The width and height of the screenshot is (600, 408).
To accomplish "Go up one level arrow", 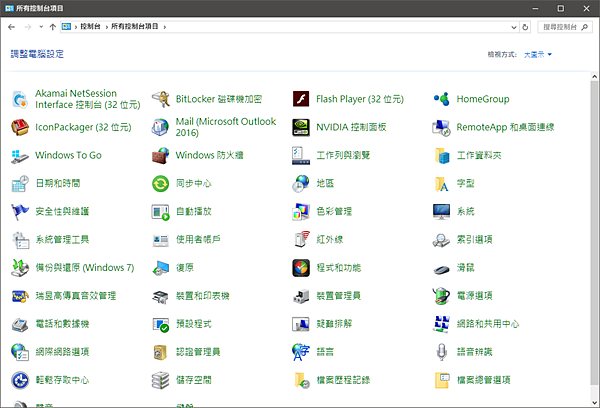I will [x=53, y=27].
